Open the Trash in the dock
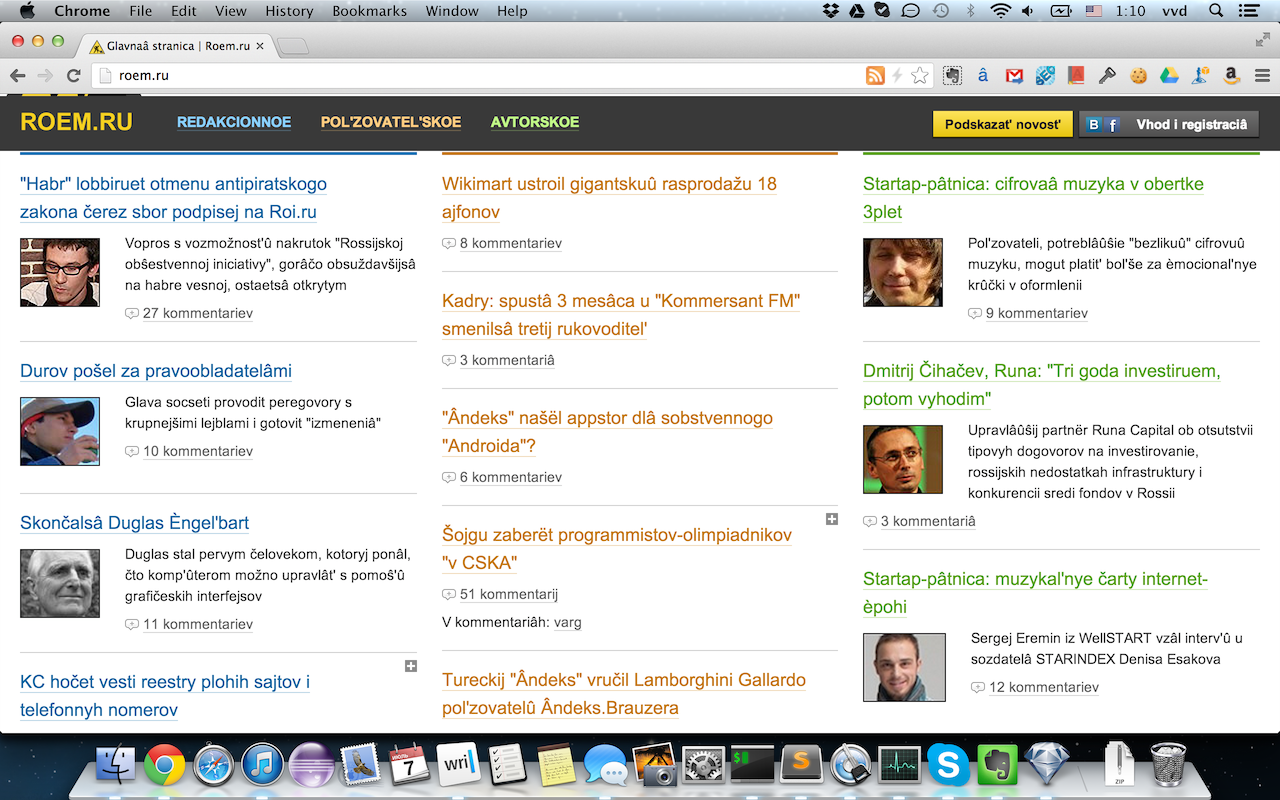The image size is (1280, 800). [1168, 765]
